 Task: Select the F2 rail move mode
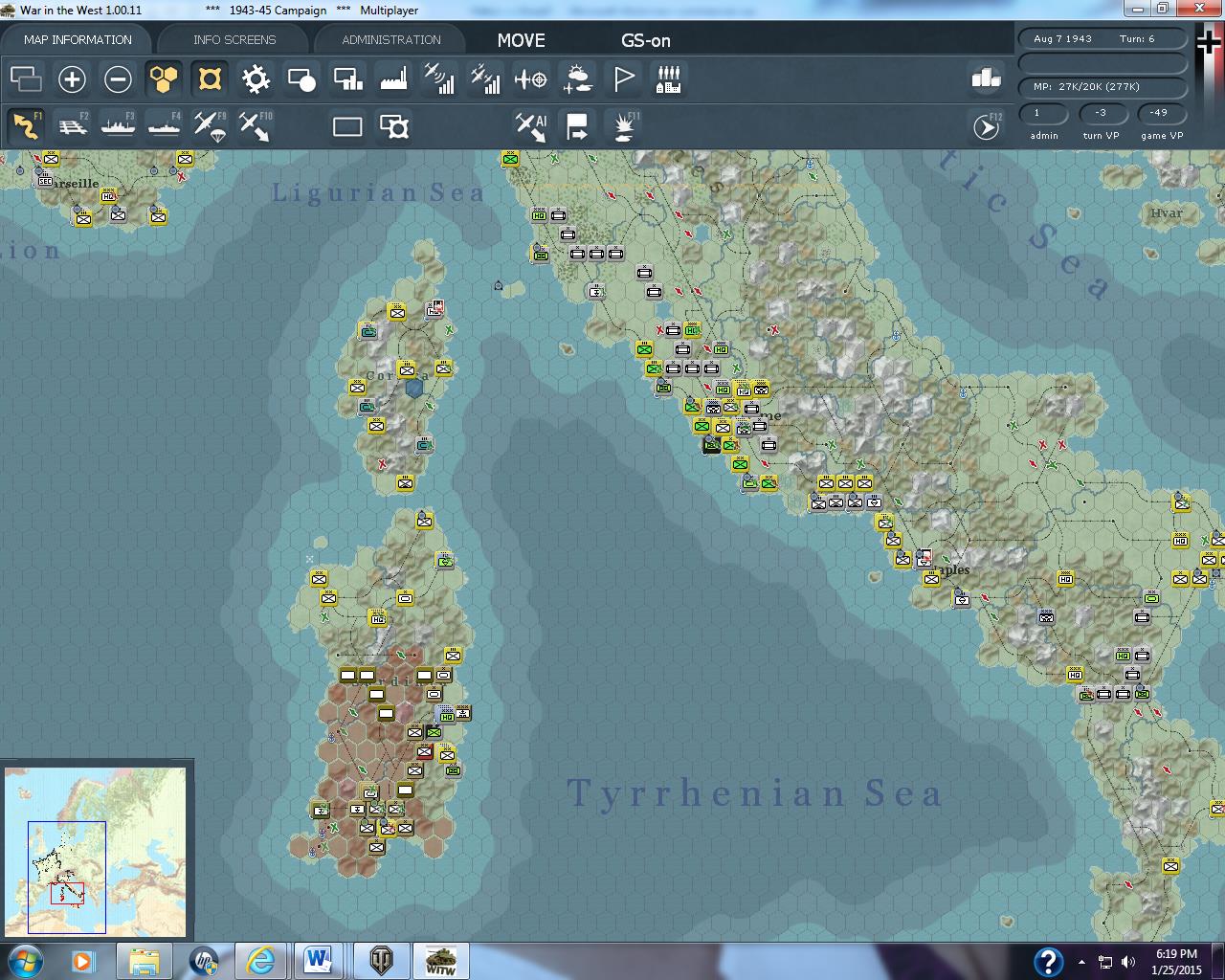pyautogui.click(x=72, y=125)
